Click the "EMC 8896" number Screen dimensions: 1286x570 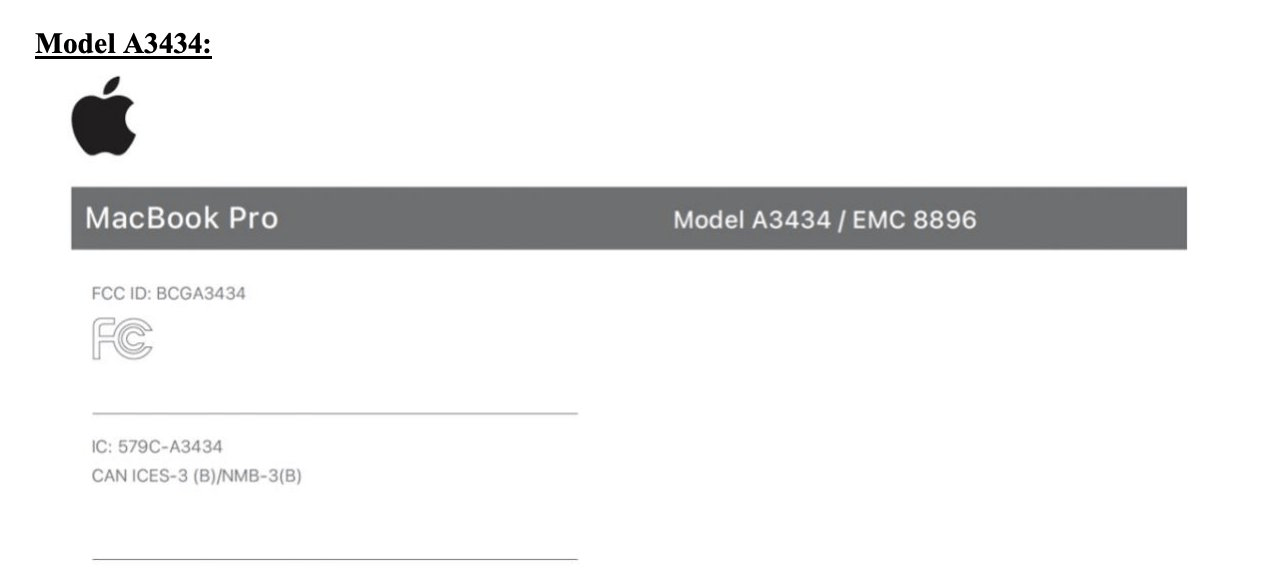(914, 220)
